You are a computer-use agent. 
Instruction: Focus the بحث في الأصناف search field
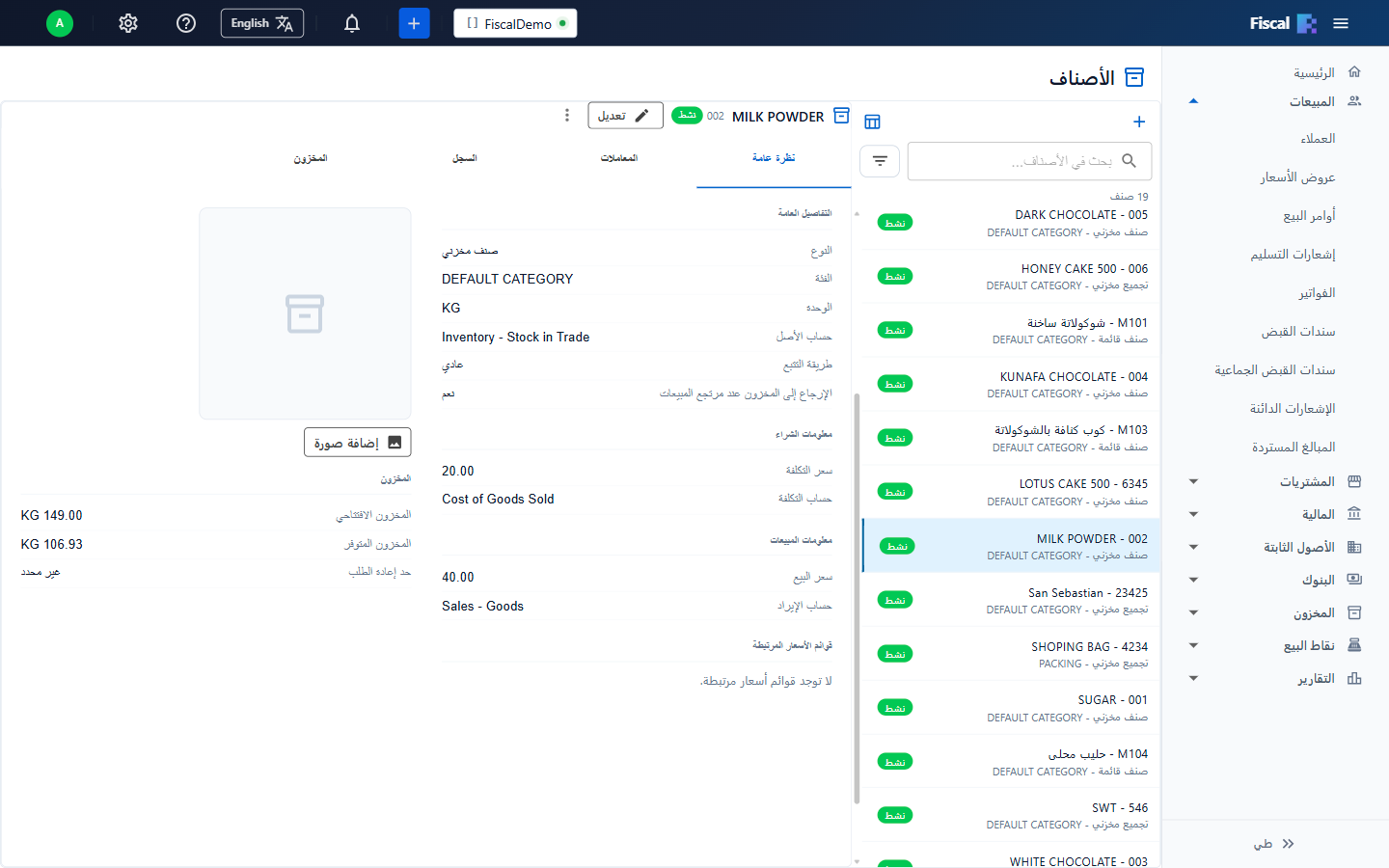point(1029,161)
